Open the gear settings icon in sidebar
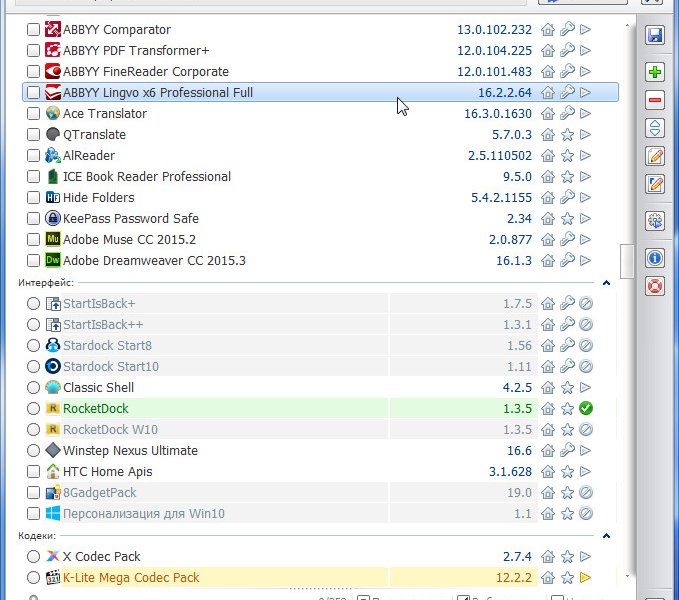Screen dimensions: 679x600 coord(655,221)
